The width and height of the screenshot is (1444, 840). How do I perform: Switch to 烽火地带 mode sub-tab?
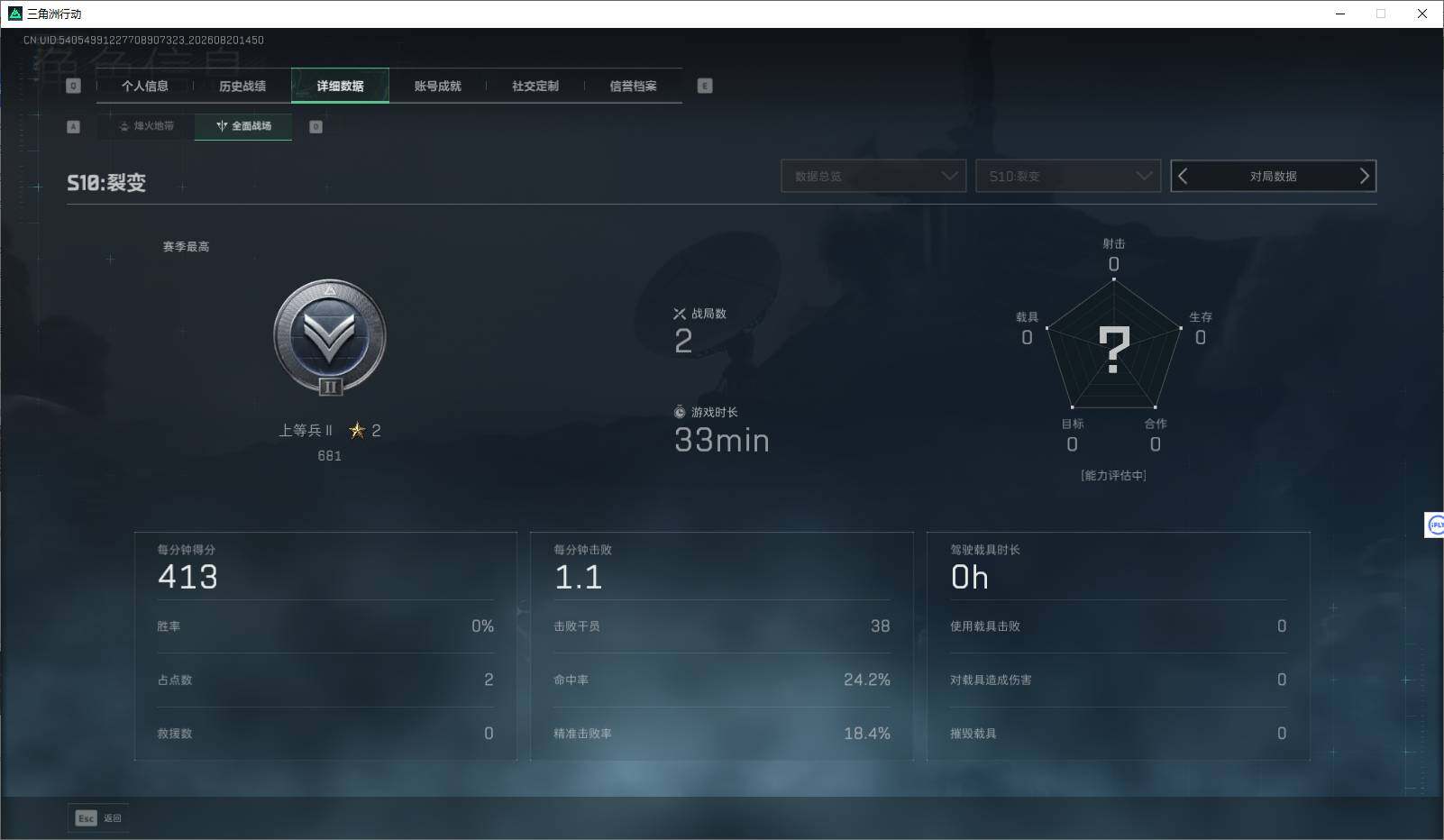coord(146,126)
